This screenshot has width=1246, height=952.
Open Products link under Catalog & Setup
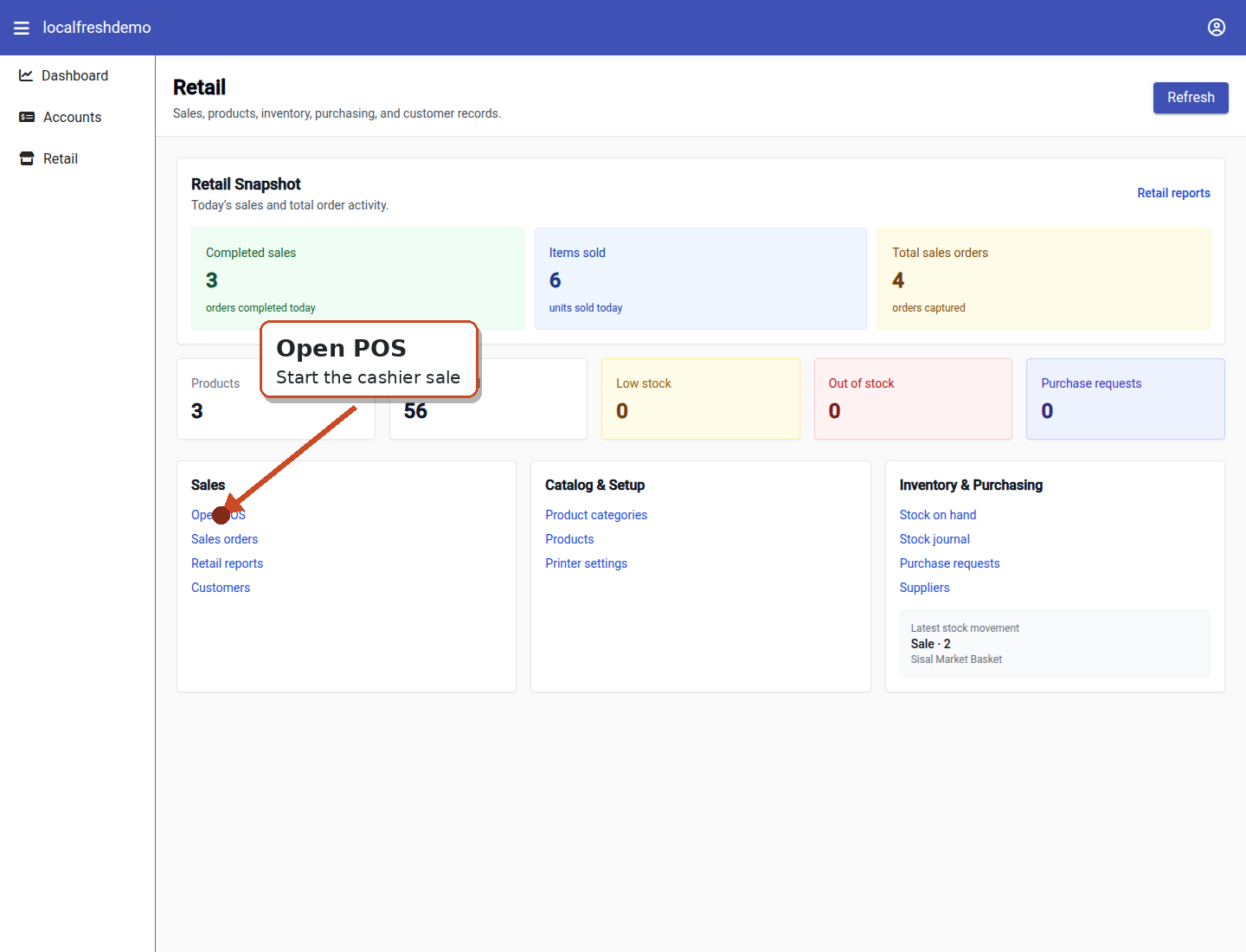point(569,539)
